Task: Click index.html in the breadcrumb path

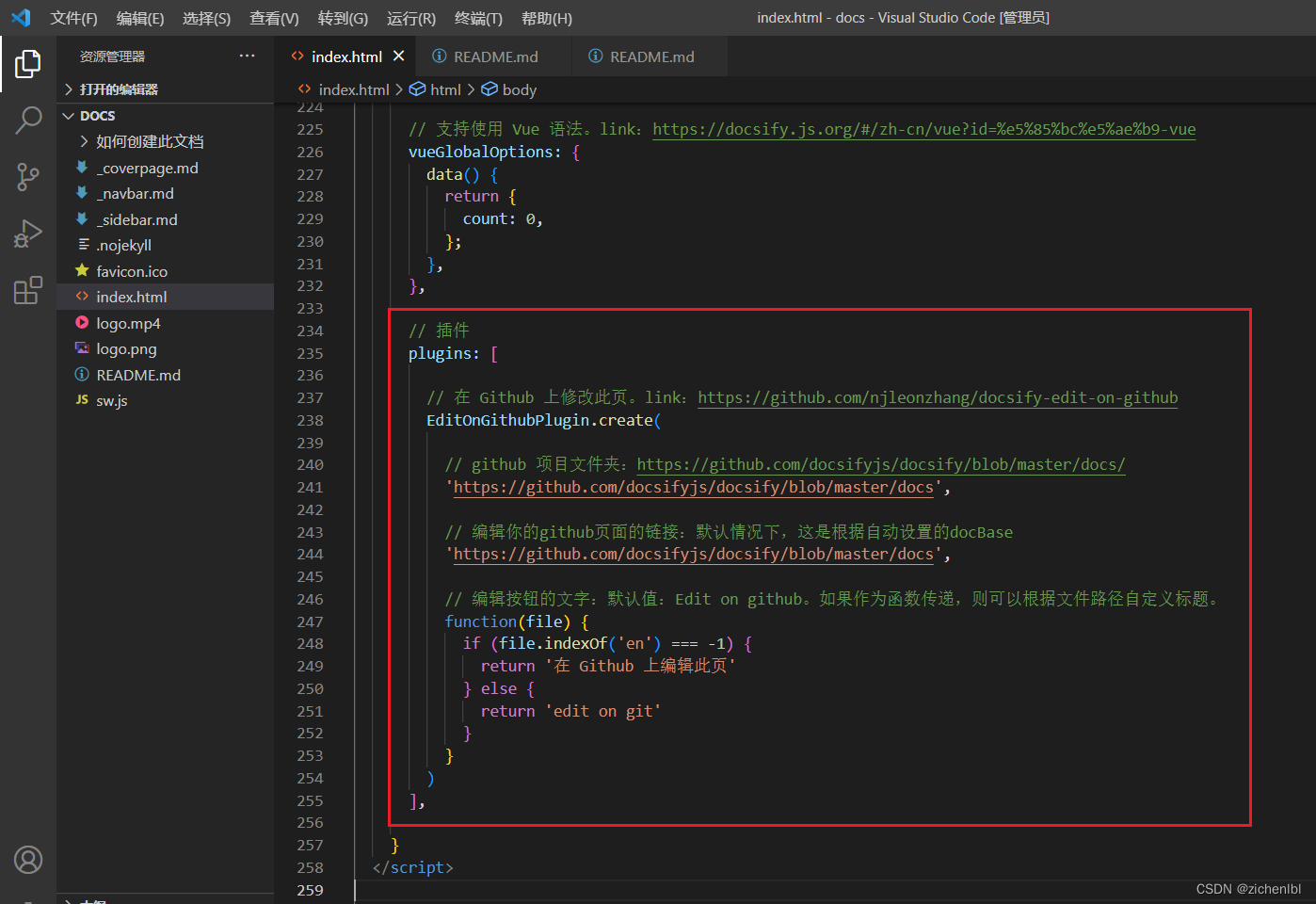Action: pyautogui.click(x=353, y=89)
